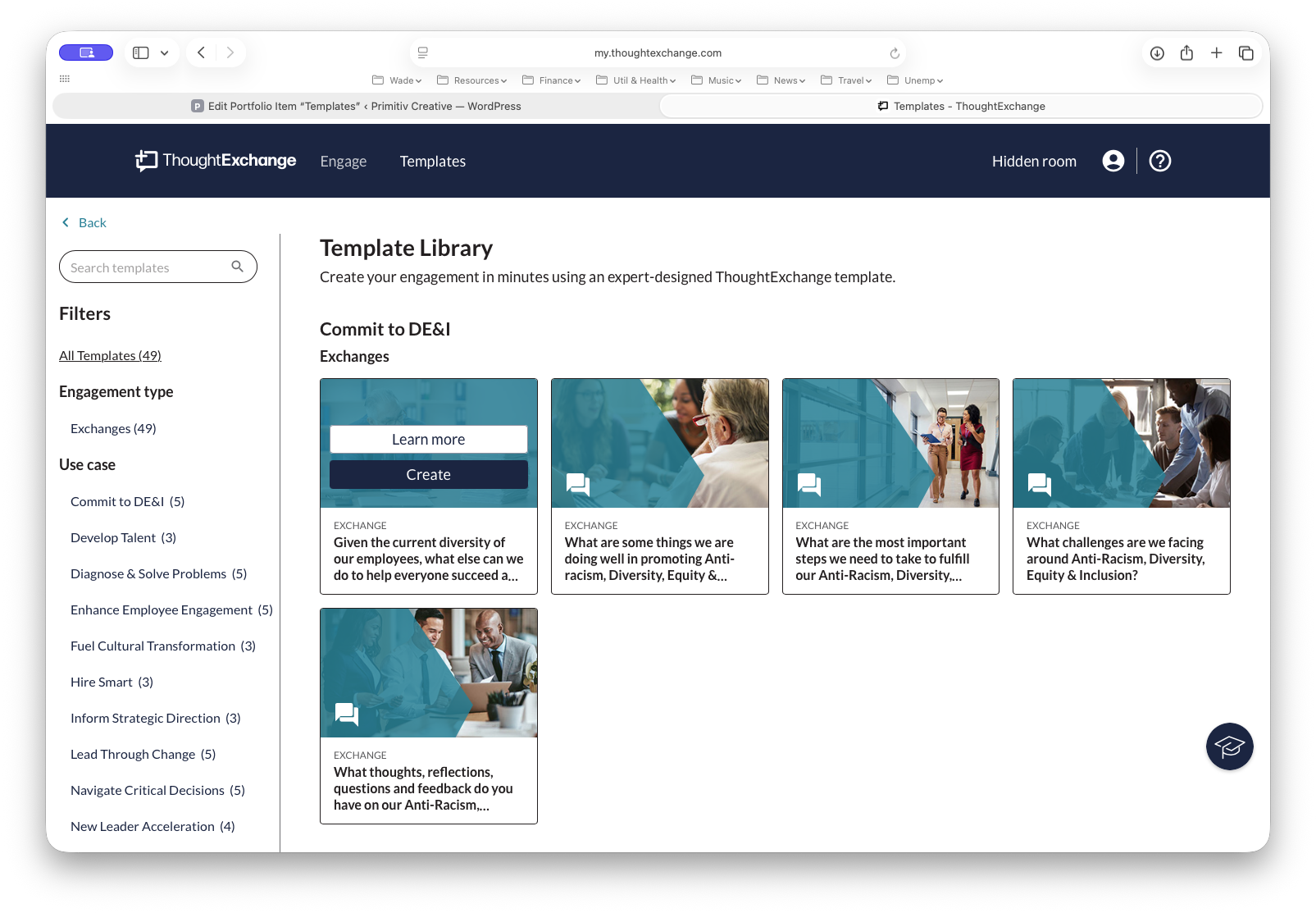
Task: Switch to the Edit Portfolio Item tab
Action: [357, 106]
